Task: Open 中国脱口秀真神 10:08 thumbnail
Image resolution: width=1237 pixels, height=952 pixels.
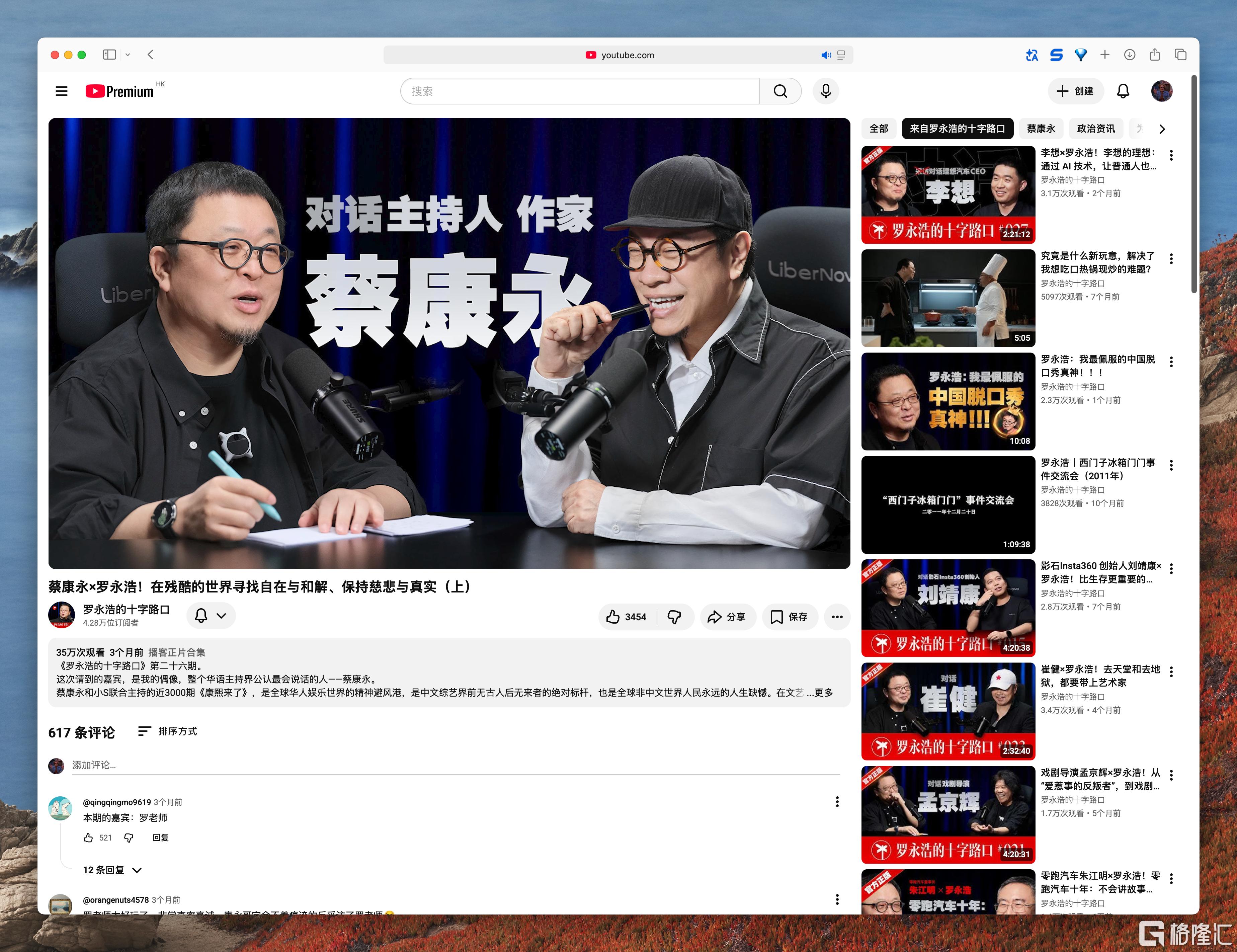Action: coord(948,402)
